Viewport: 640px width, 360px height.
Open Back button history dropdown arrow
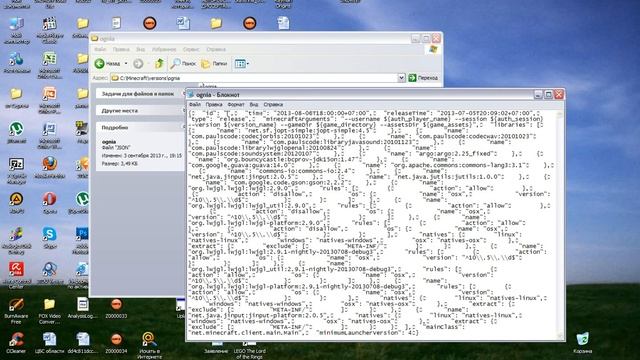pos(126,63)
